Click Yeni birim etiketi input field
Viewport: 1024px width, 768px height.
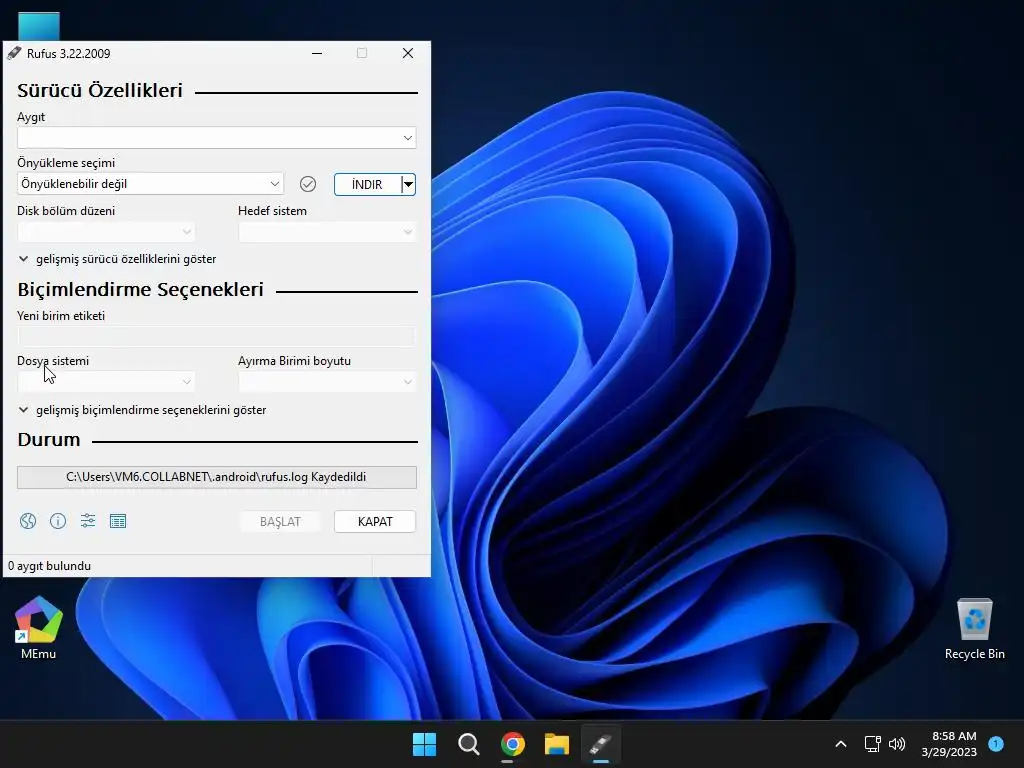click(x=216, y=336)
